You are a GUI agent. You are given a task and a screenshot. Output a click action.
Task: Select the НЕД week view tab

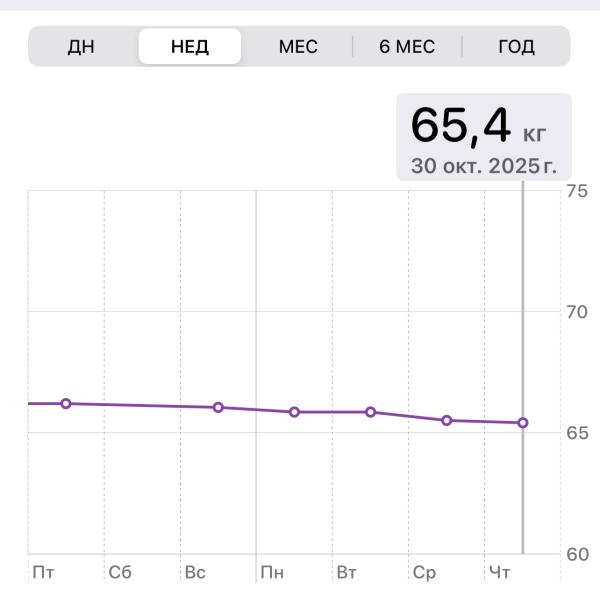point(190,47)
